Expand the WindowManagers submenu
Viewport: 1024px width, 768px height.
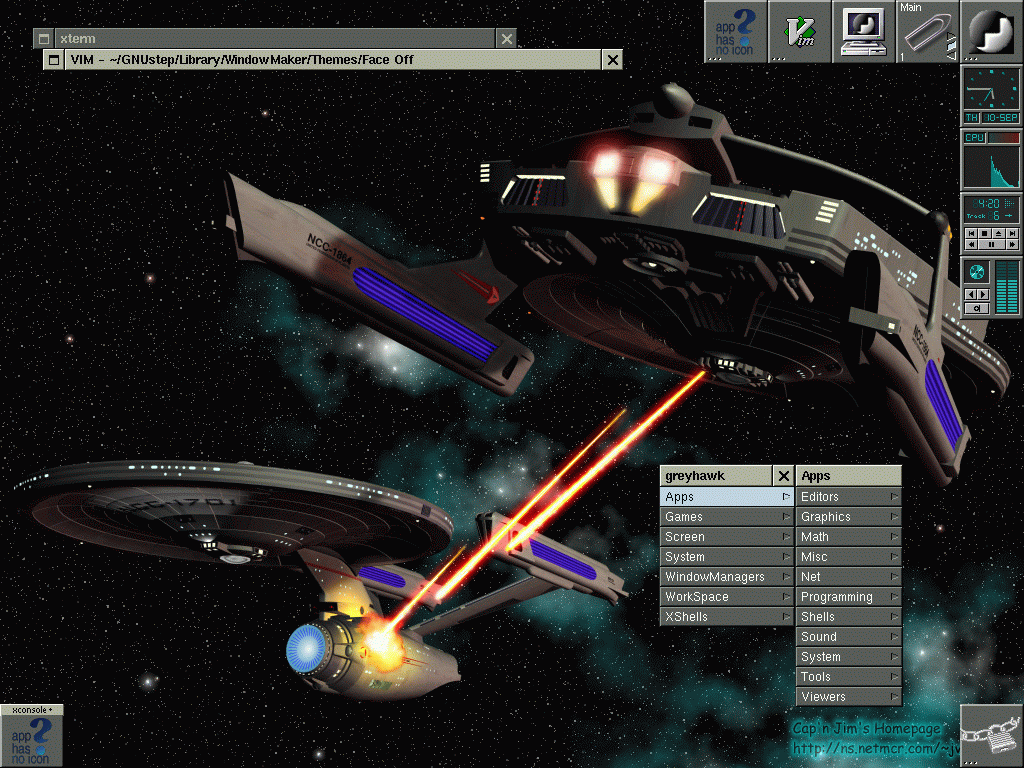728,577
